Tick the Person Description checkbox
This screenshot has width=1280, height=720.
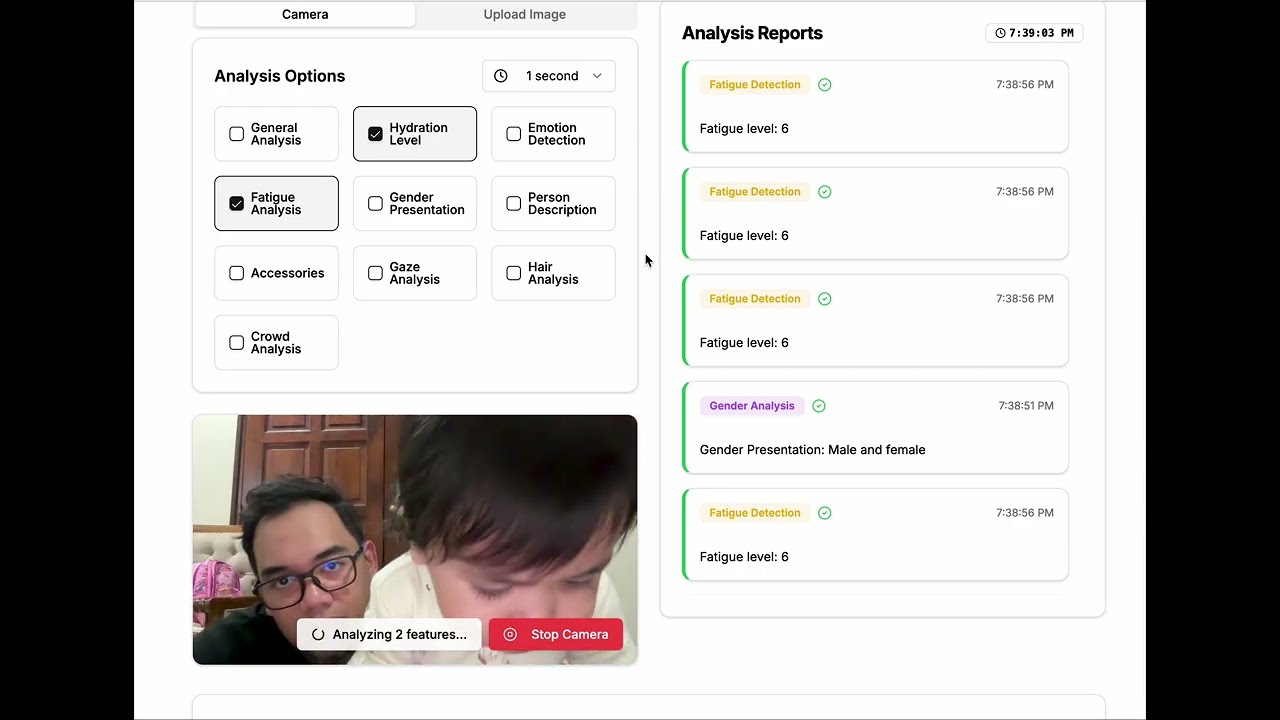pos(514,204)
